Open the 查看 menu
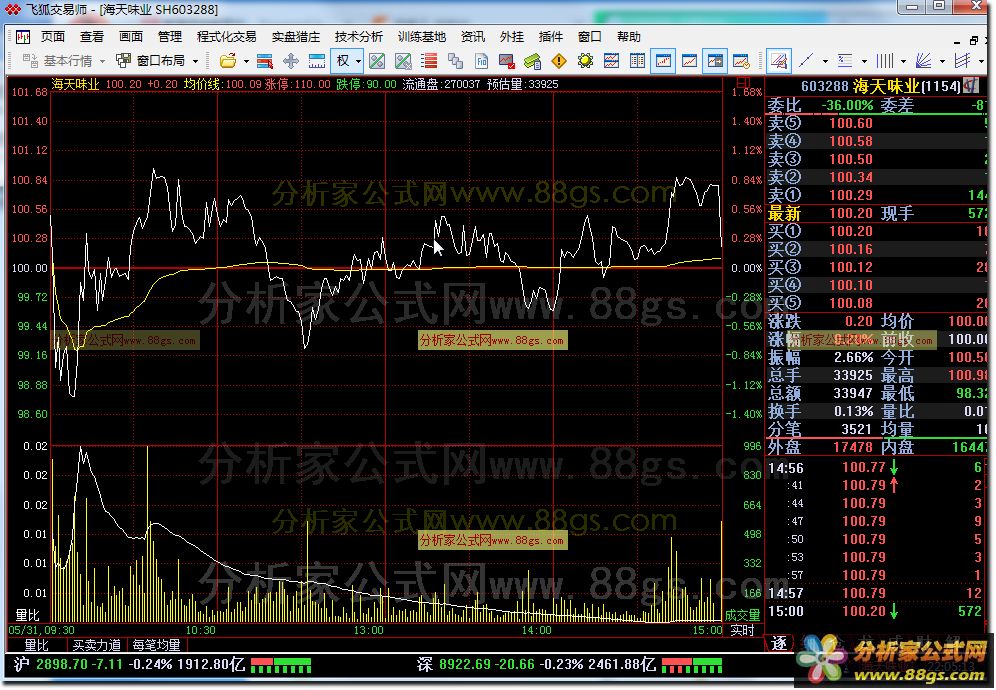 (92, 37)
